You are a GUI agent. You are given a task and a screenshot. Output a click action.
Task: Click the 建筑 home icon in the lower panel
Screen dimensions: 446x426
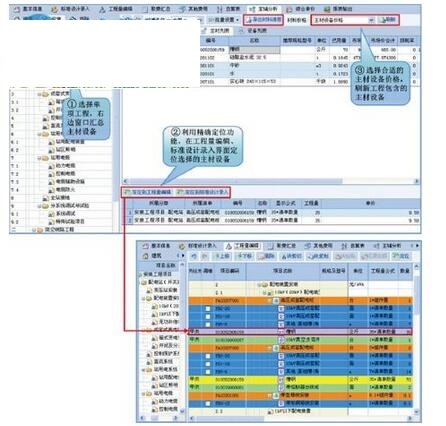(x=145, y=256)
